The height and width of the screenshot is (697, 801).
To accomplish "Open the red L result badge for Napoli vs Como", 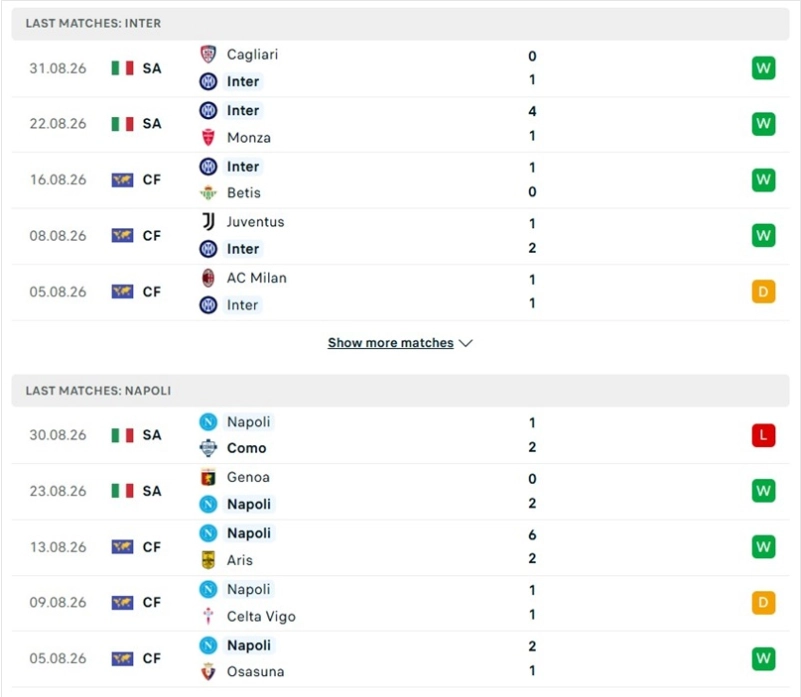I will tap(763, 435).
